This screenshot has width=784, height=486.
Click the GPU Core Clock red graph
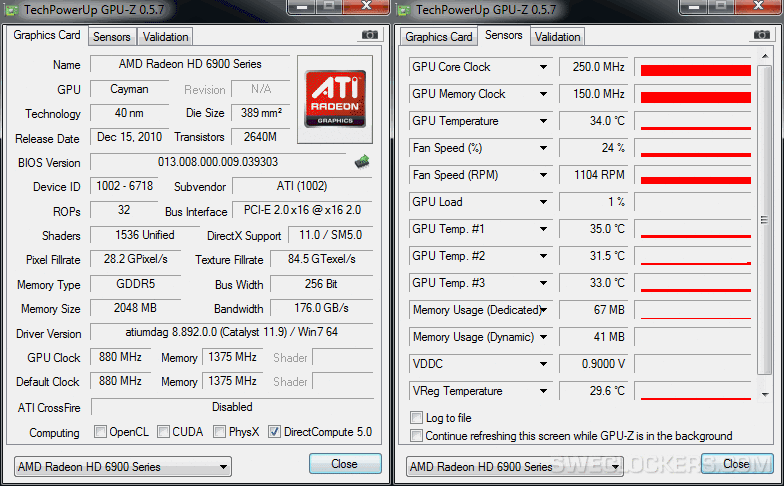tap(696, 70)
